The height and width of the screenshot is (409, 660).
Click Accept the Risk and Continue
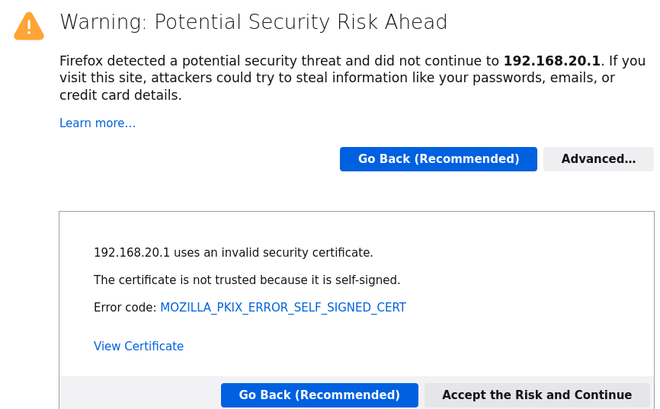click(537, 395)
